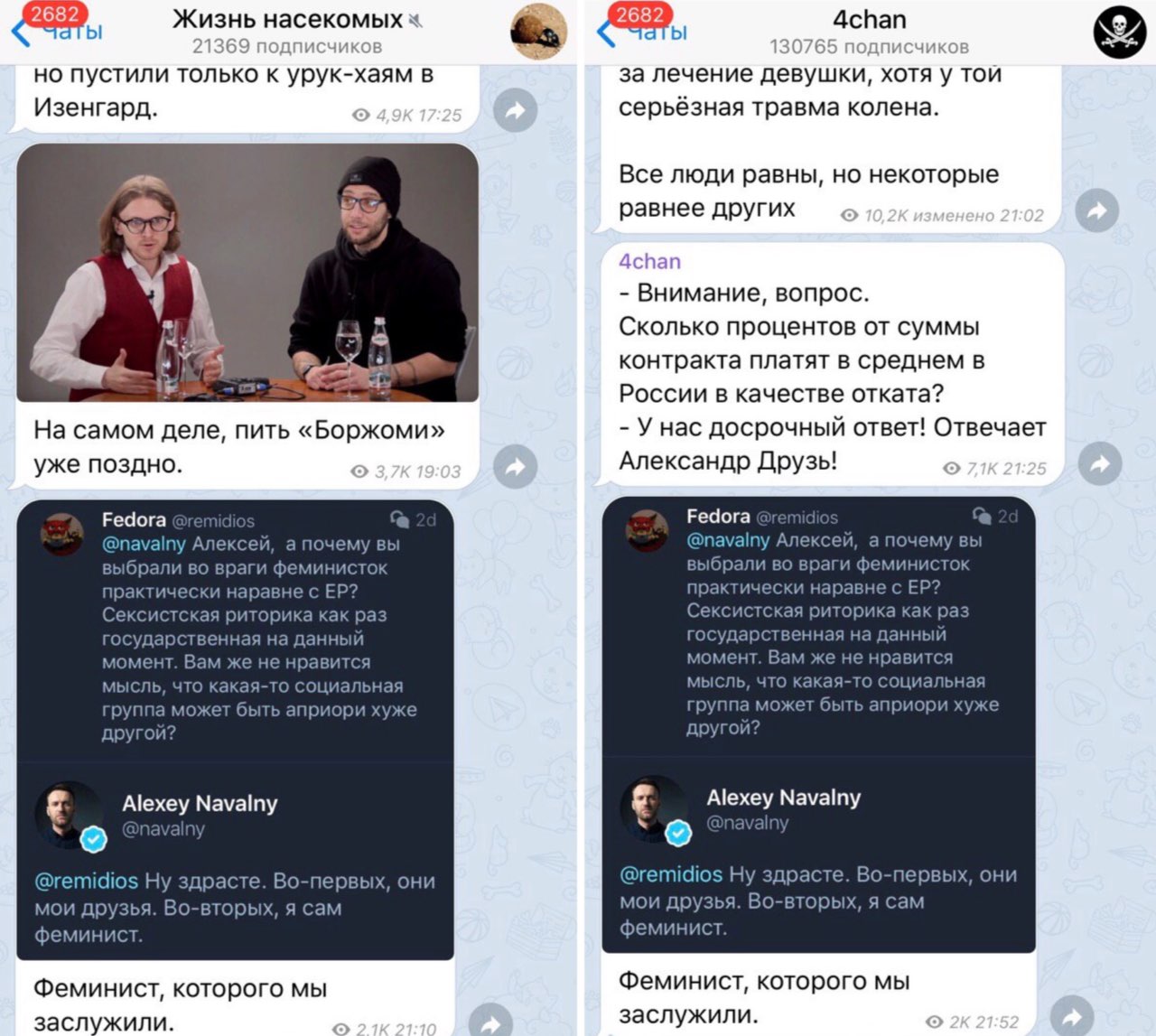The image size is (1156, 1036).
Task: Click the muted speaker icon by the channel name
Action: [x=416, y=20]
